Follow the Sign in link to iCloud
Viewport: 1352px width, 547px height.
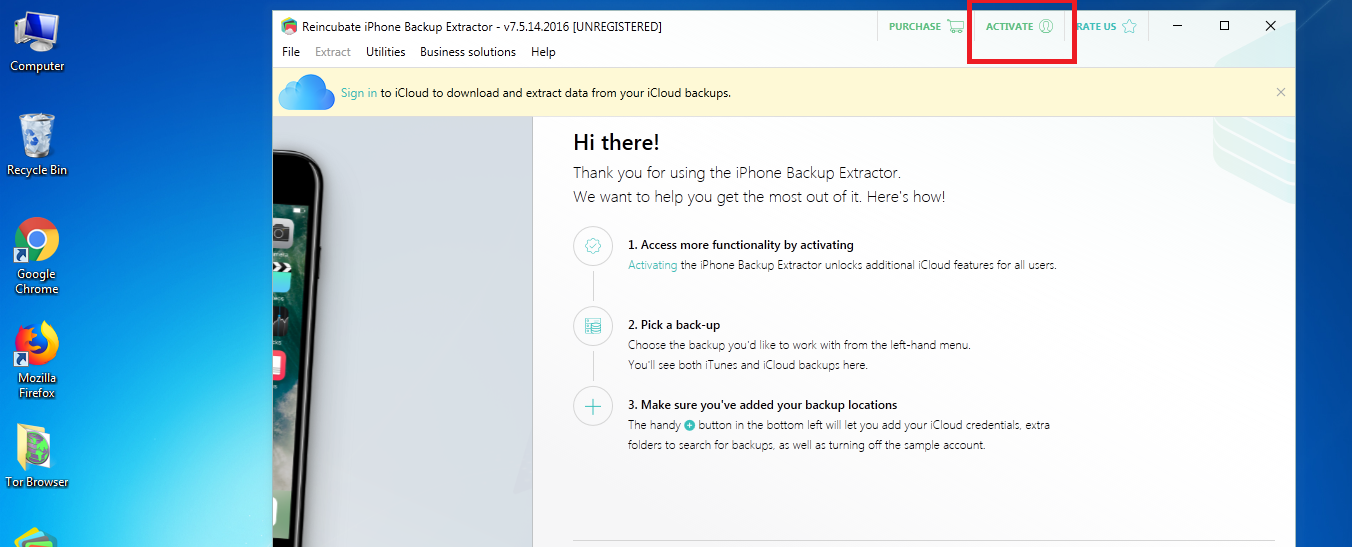[359, 93]
